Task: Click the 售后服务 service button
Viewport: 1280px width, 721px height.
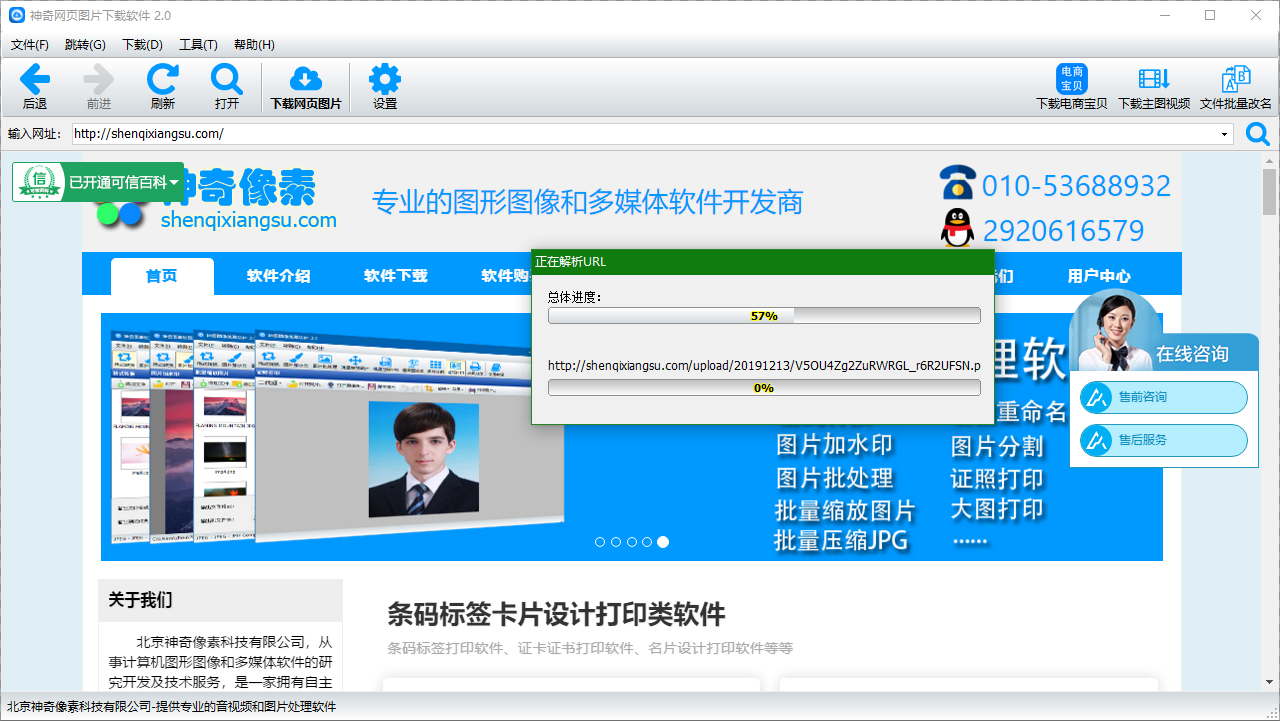Action: (1162, 440)
